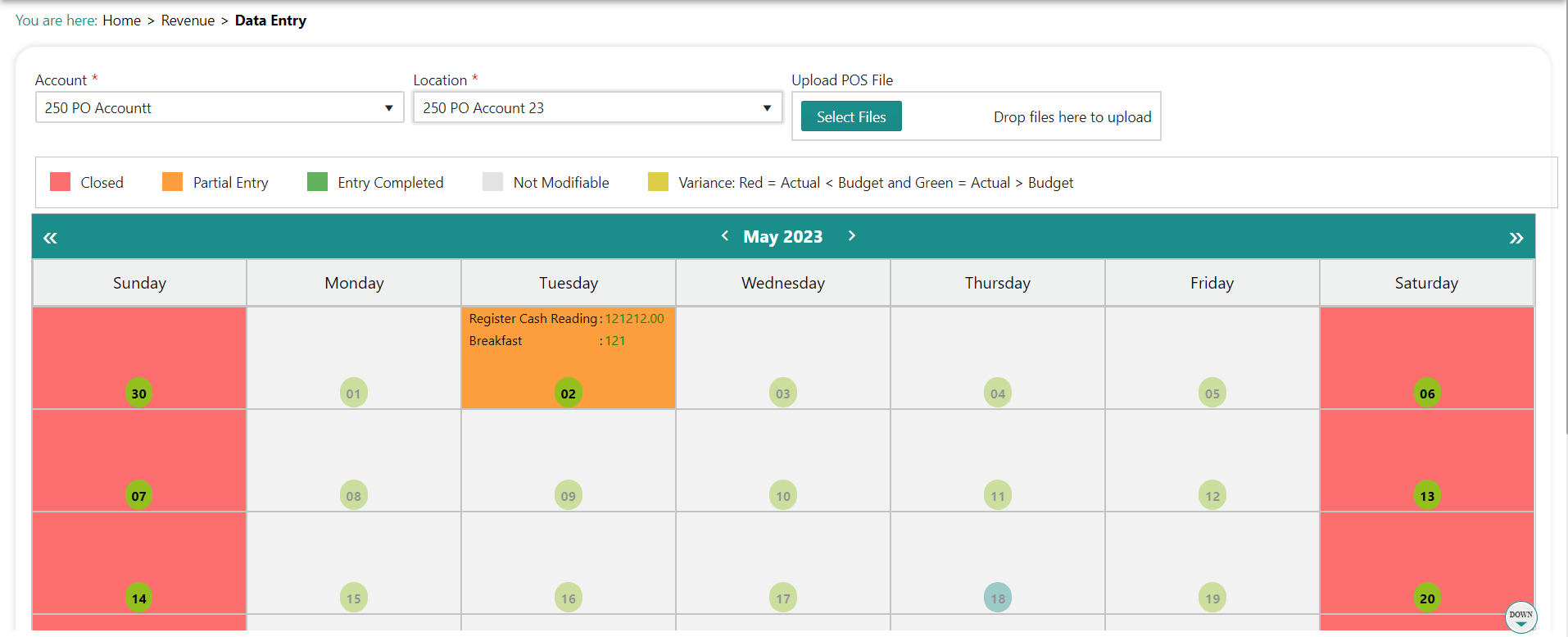Image resolution: width=1568 pixels, height=637 pixels.
Task: Select day 02 circle badge
Action: (568, 394)
